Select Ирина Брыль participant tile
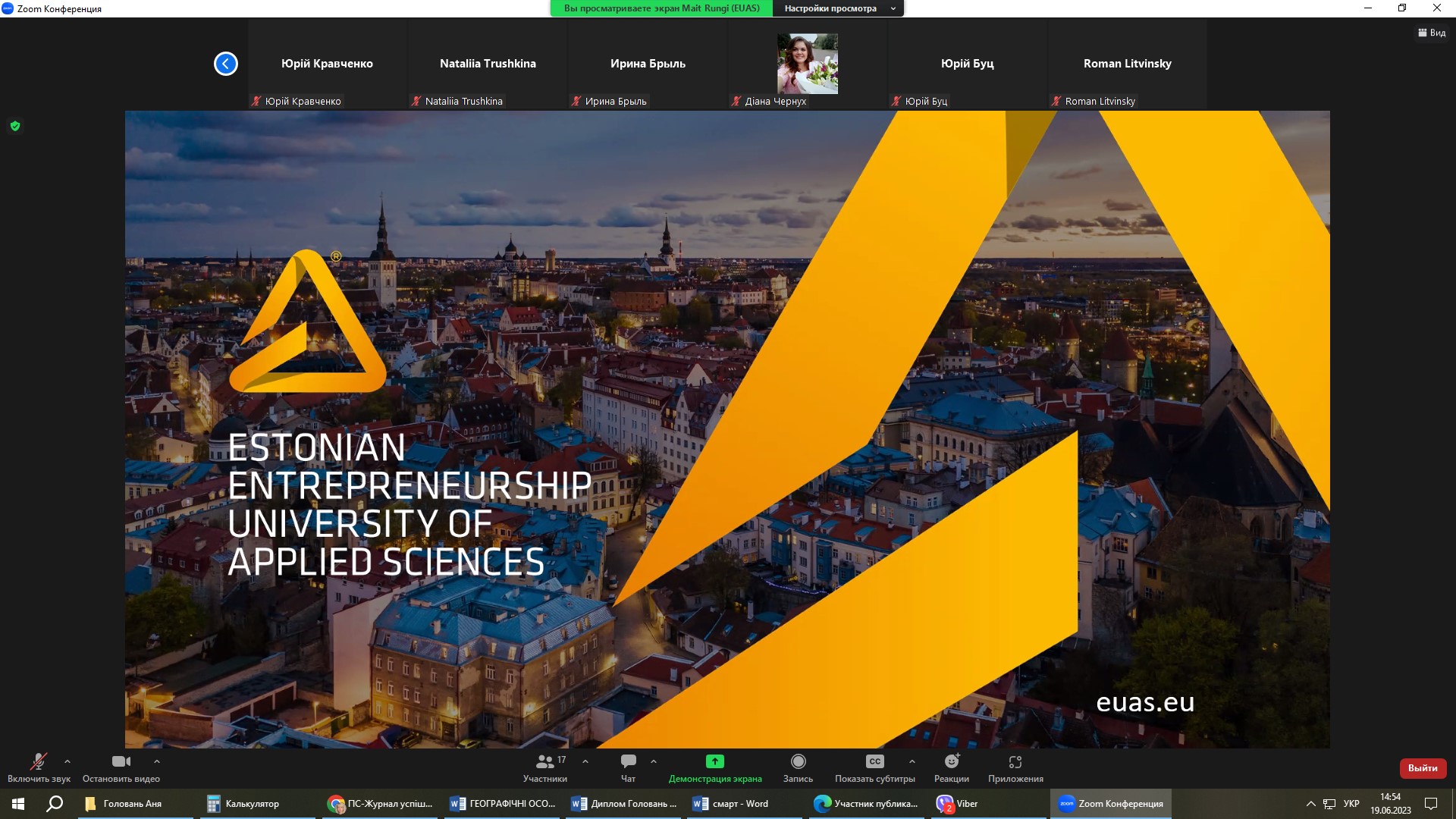This screenshot has height=819, width=1456. point(648,65)
